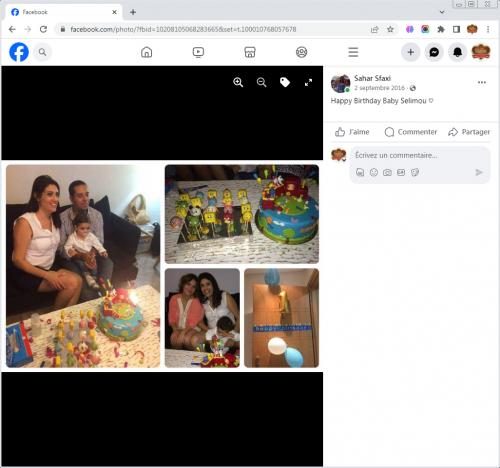Click the colorful camera extension icon
500x468 pixels.
425,29
